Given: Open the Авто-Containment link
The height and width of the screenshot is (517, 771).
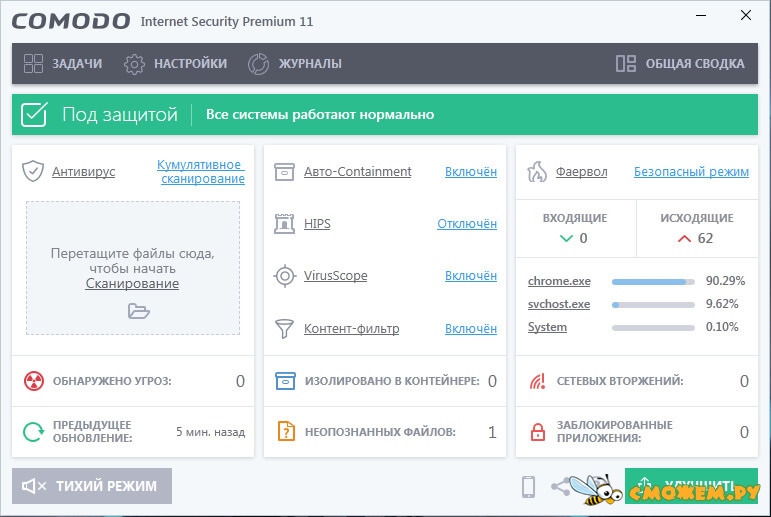Looking at the screenshot, I should click(x=357, y=171).
